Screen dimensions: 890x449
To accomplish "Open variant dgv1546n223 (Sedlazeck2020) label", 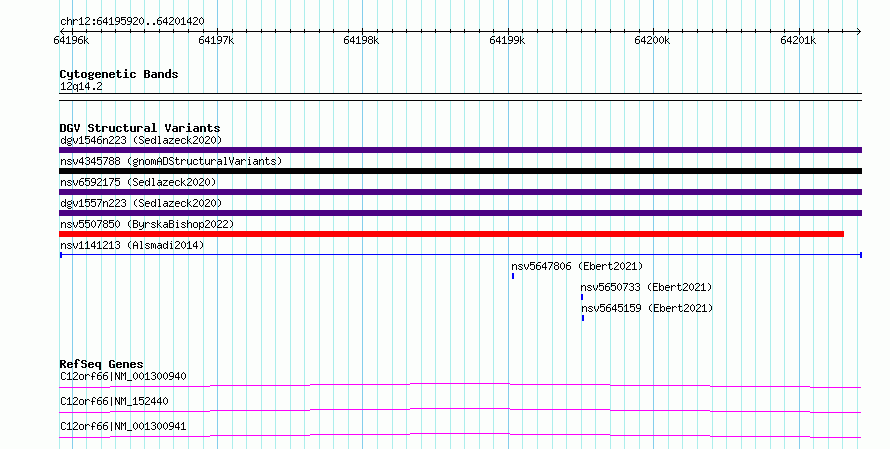I will (x=141, y=140).
